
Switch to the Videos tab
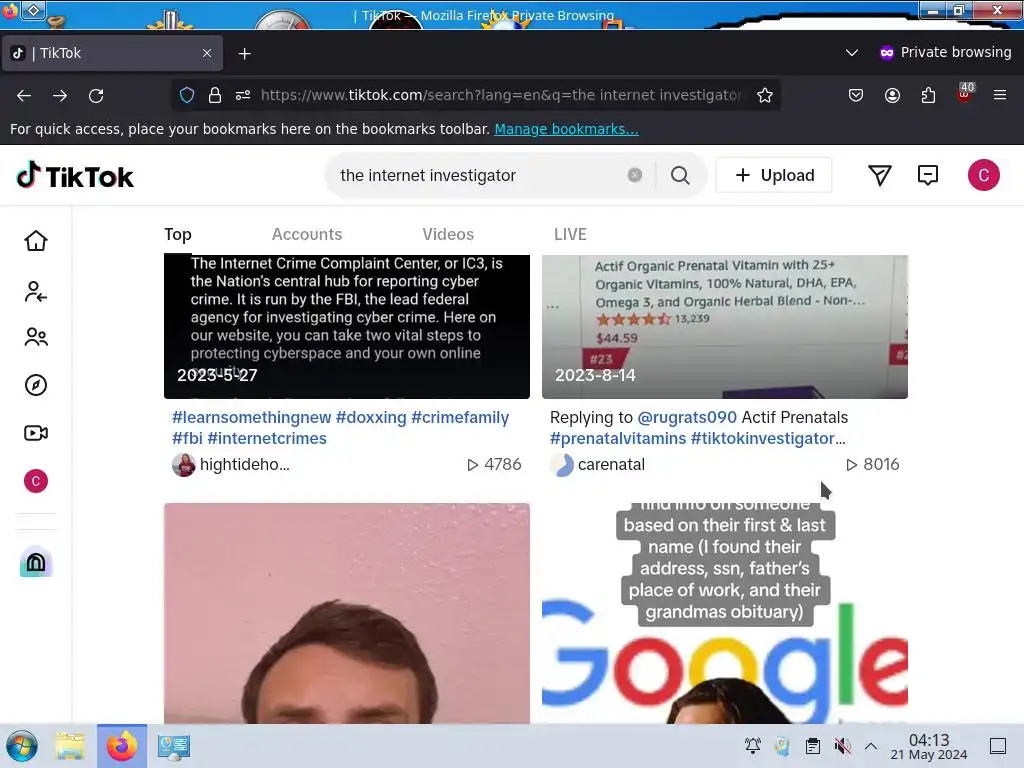pos(448,234)
